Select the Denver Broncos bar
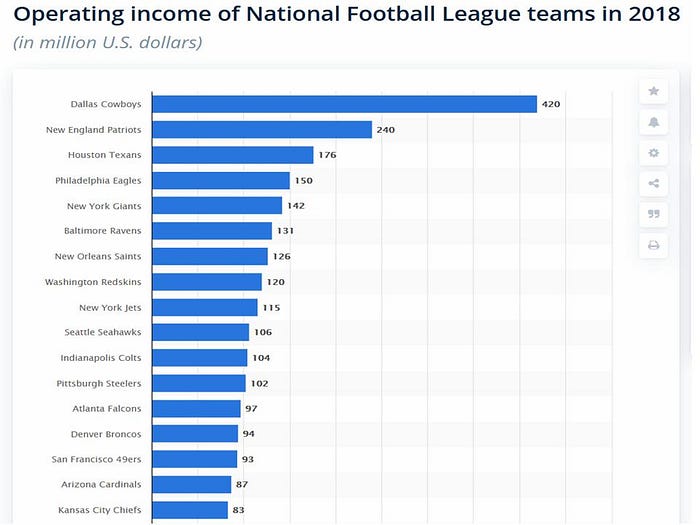This screenshot has width=700, height=525. click(195, 433)
